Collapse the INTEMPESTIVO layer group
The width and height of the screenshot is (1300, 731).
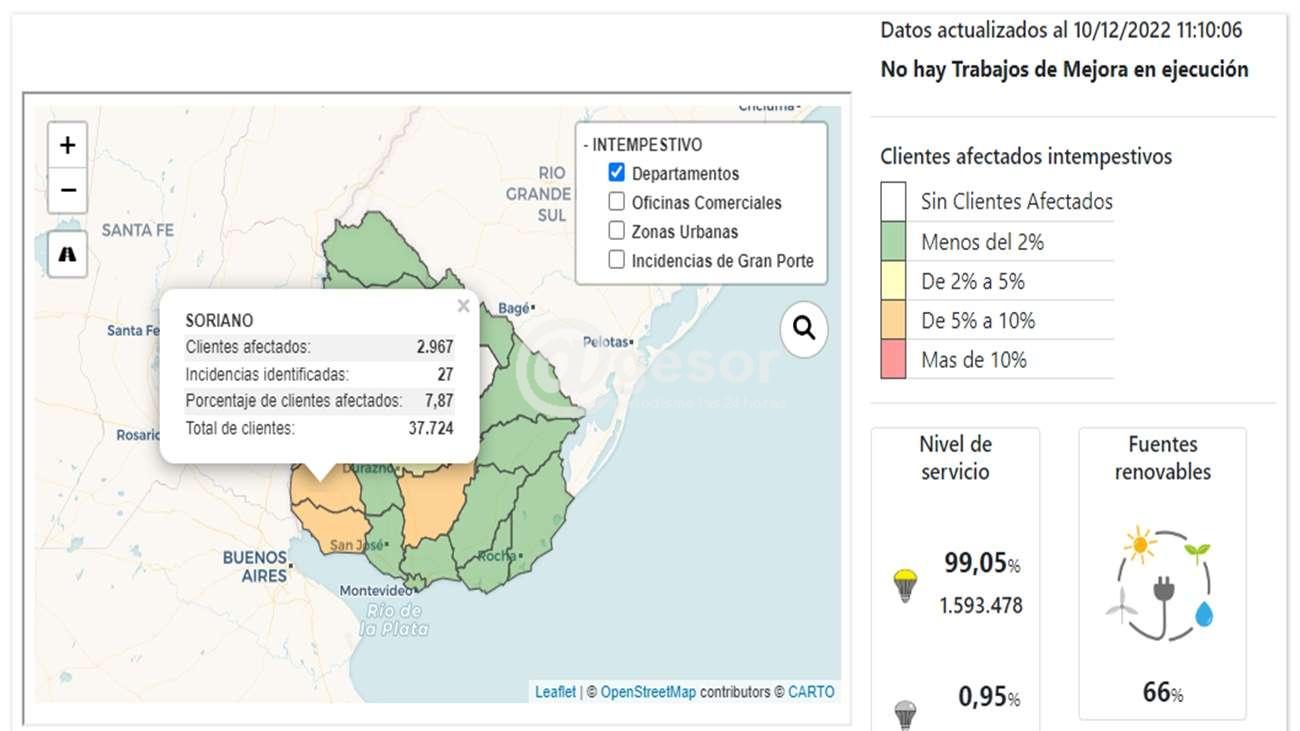[x=643, y=145]
